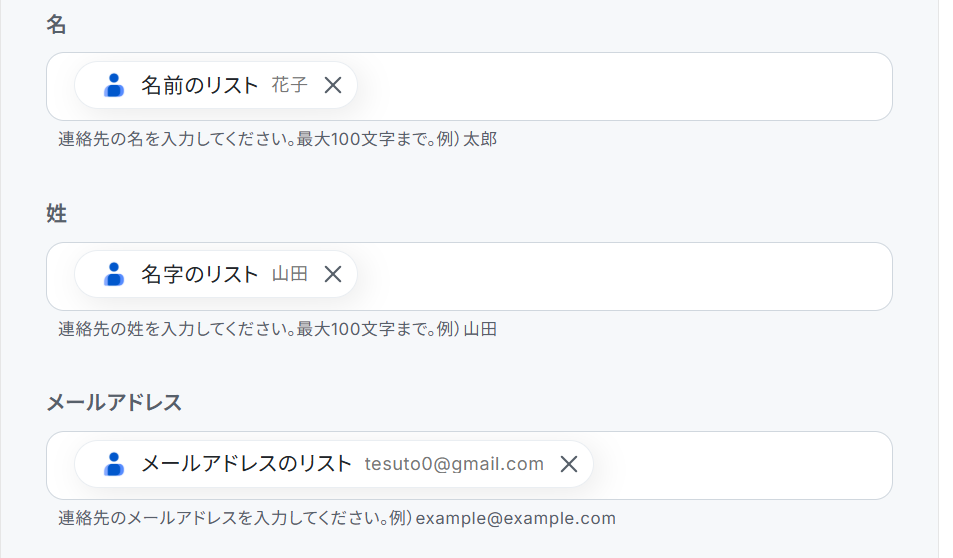The height and width of the screenshot is (558, 953).
Task: Remove the 名字のリスト chip with its X
Action: [334, 274]
